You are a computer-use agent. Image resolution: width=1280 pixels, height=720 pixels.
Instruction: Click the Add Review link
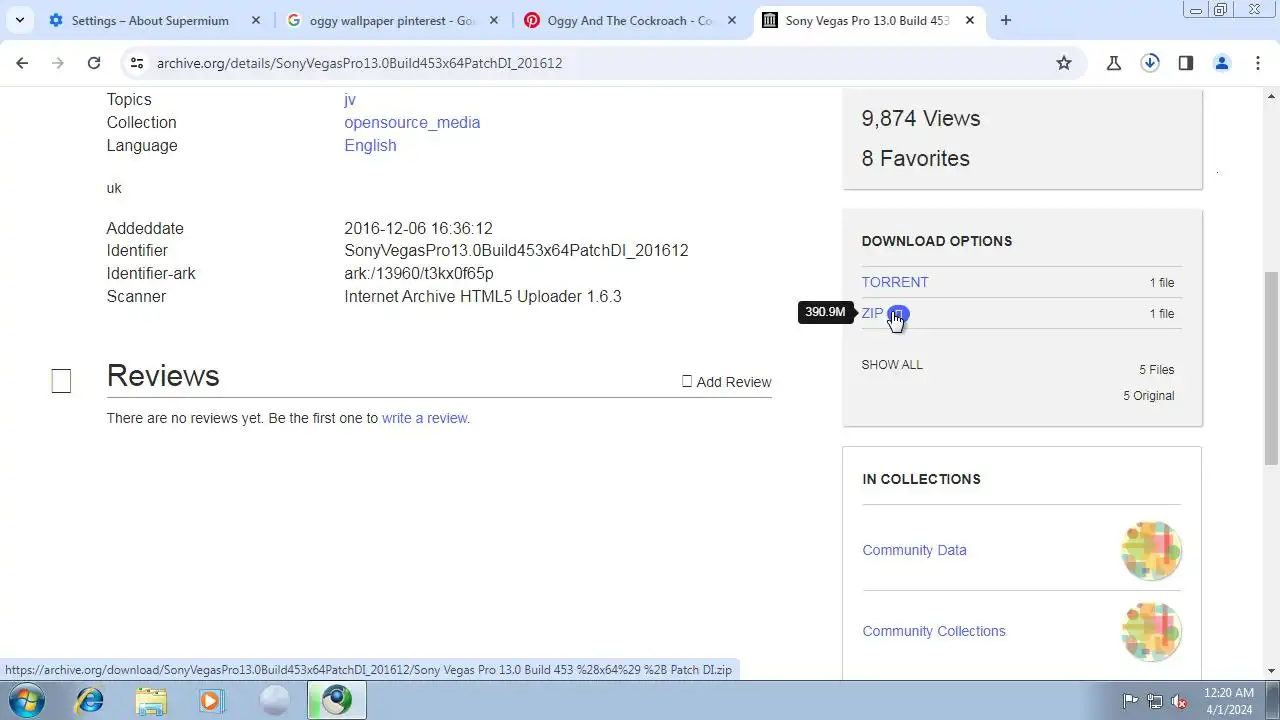click(x=727, y=382)
